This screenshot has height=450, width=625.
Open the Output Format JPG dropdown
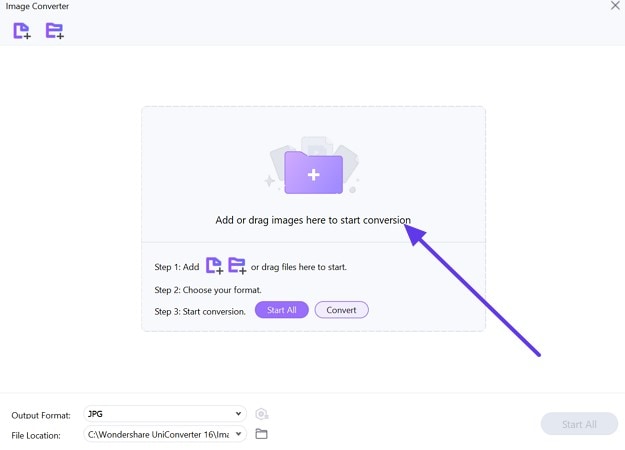(x=165, y=414)
